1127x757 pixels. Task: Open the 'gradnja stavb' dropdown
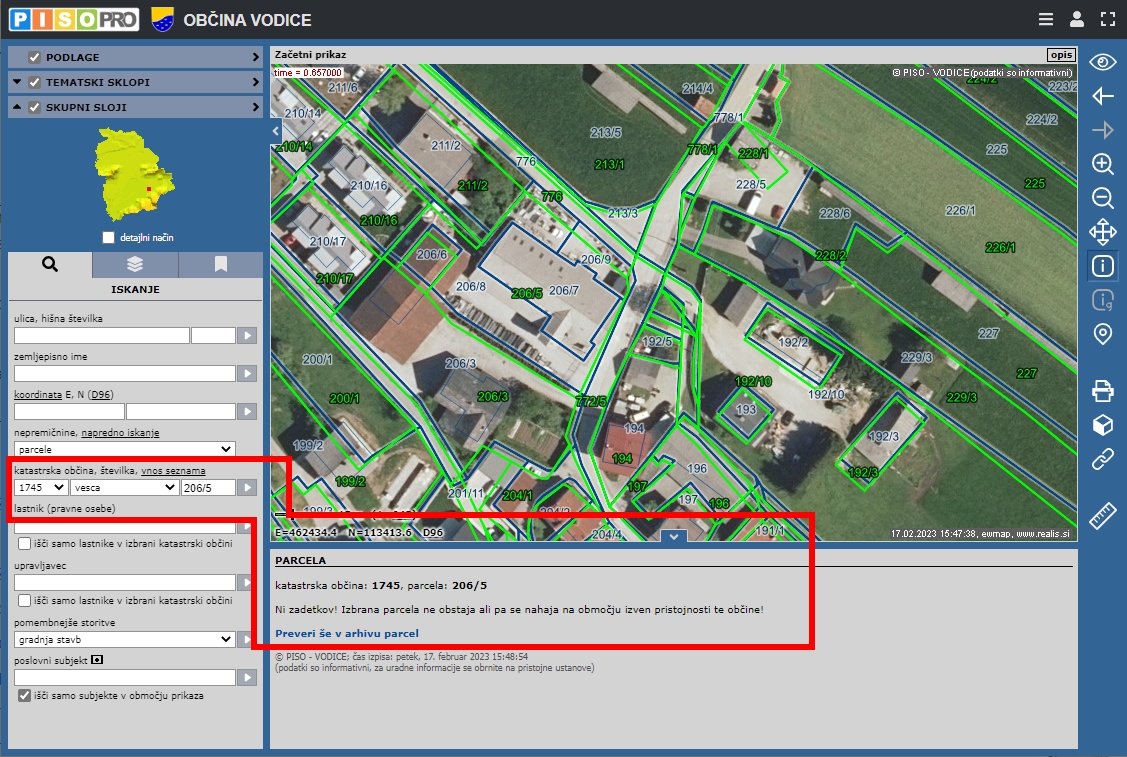(x=125, y=639)
